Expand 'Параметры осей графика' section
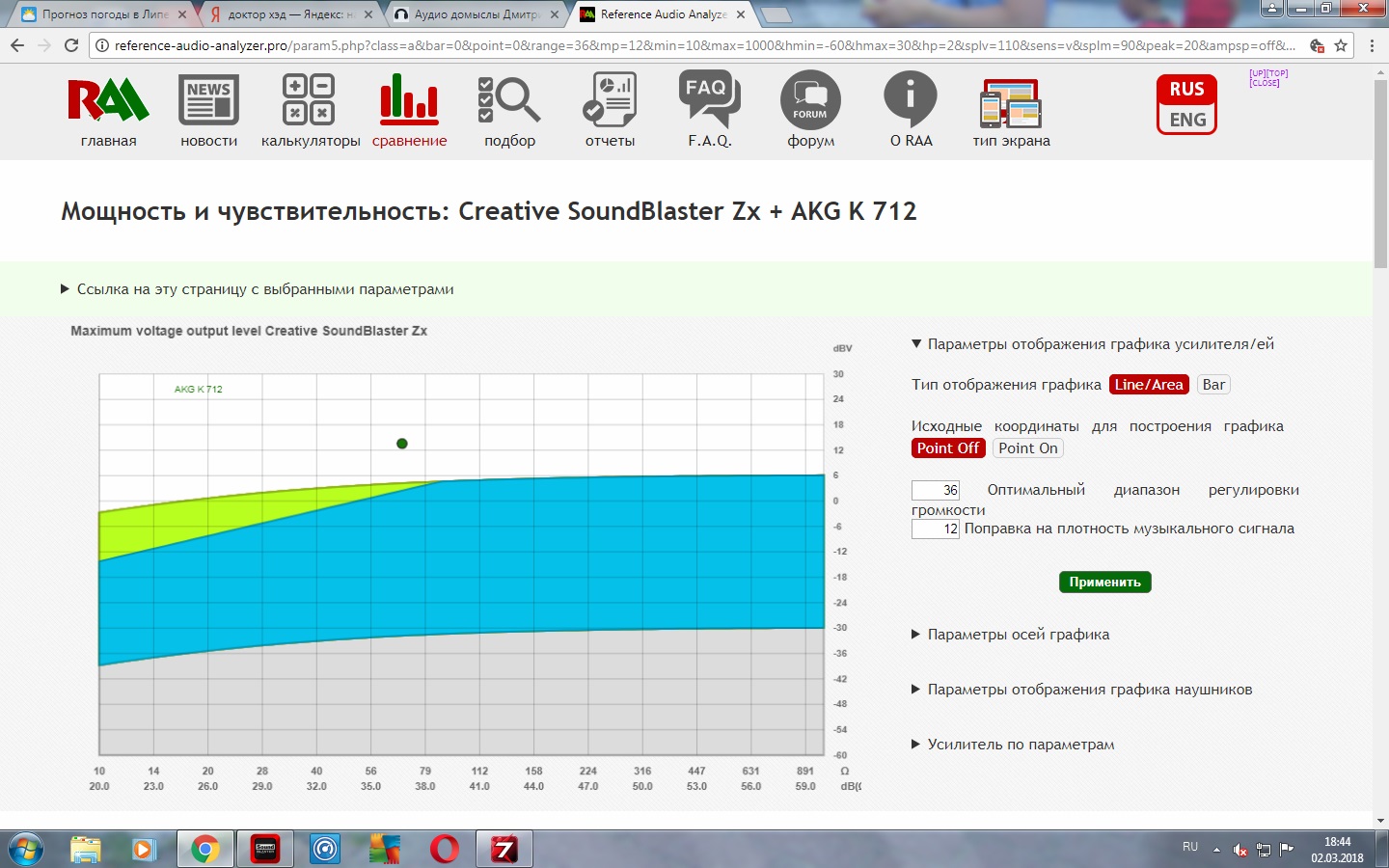The width and height of the screenshot is (1389, 868). (x=1011, y=635)
